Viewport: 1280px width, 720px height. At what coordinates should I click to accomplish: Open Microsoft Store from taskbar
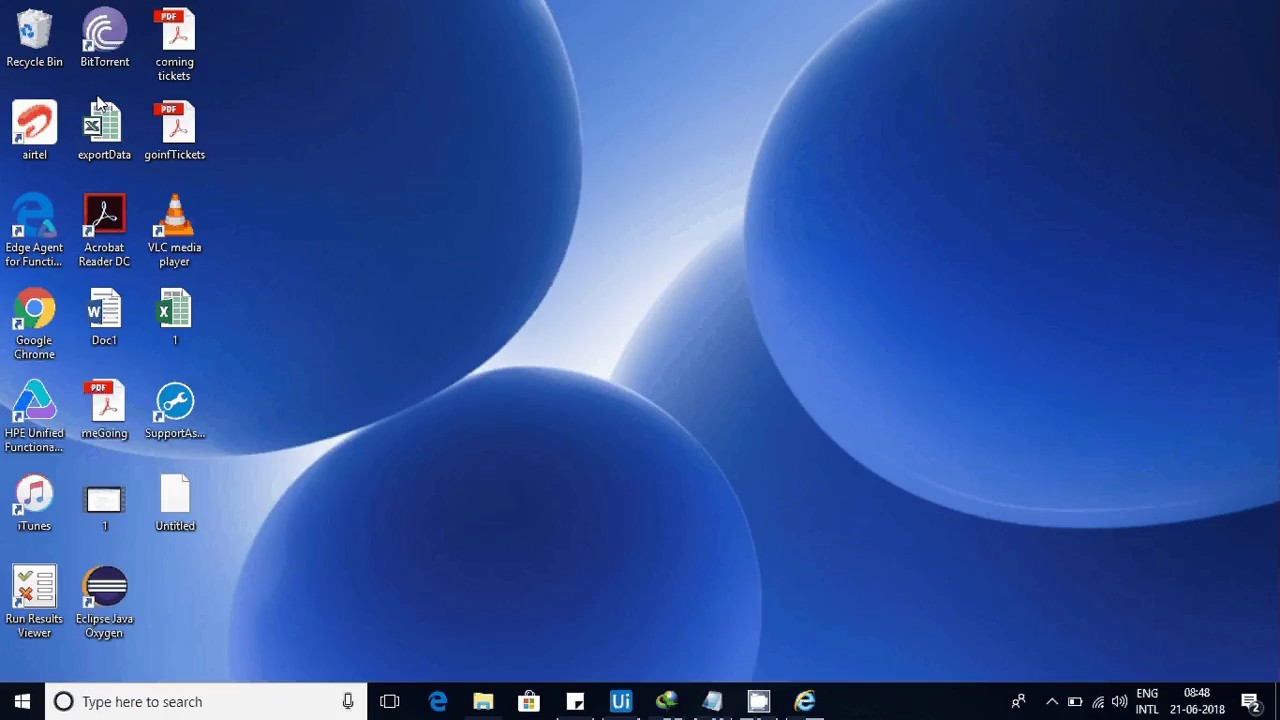[x=529, y=701]
